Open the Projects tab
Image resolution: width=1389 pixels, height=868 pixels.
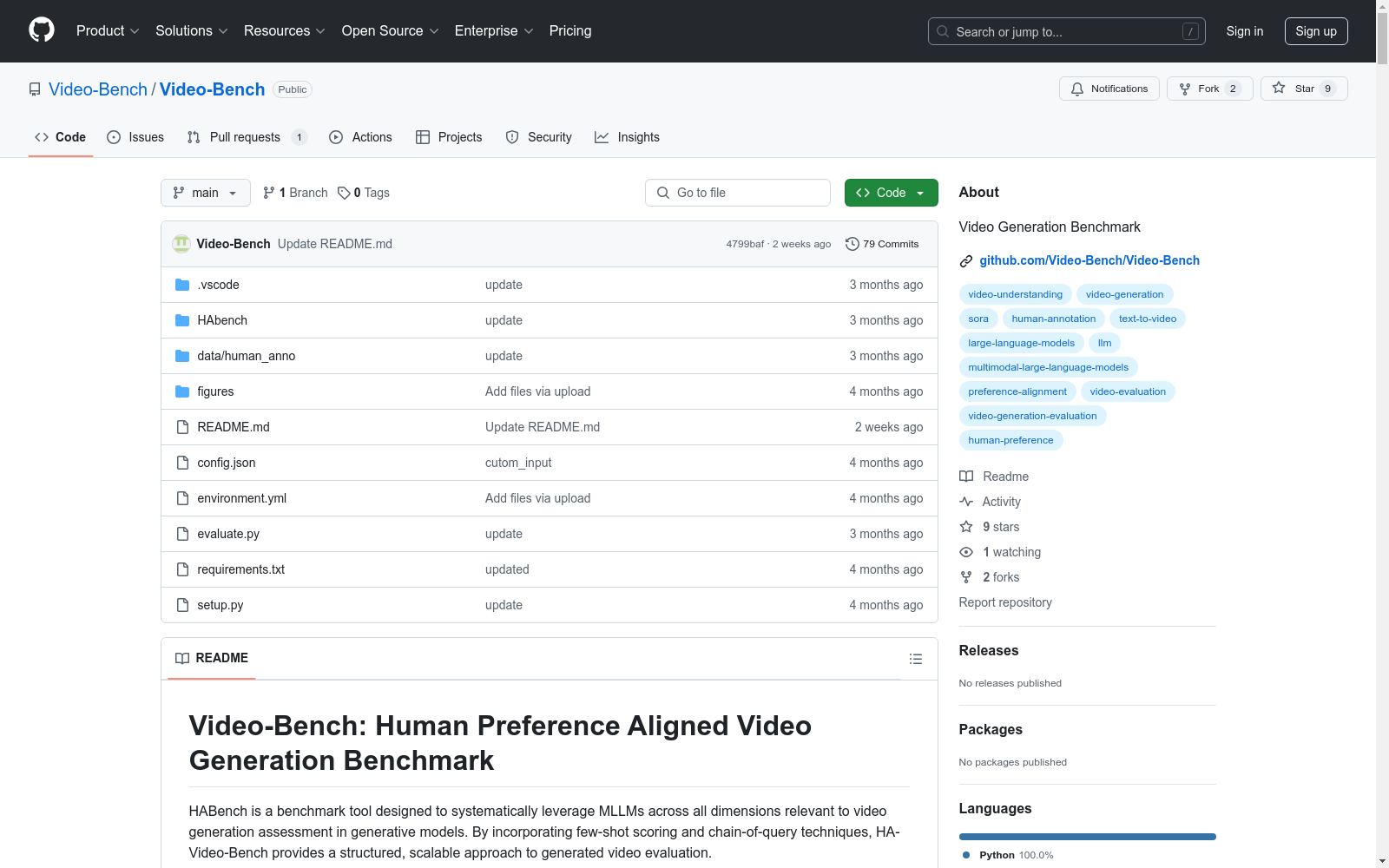(x=449, y=137)
